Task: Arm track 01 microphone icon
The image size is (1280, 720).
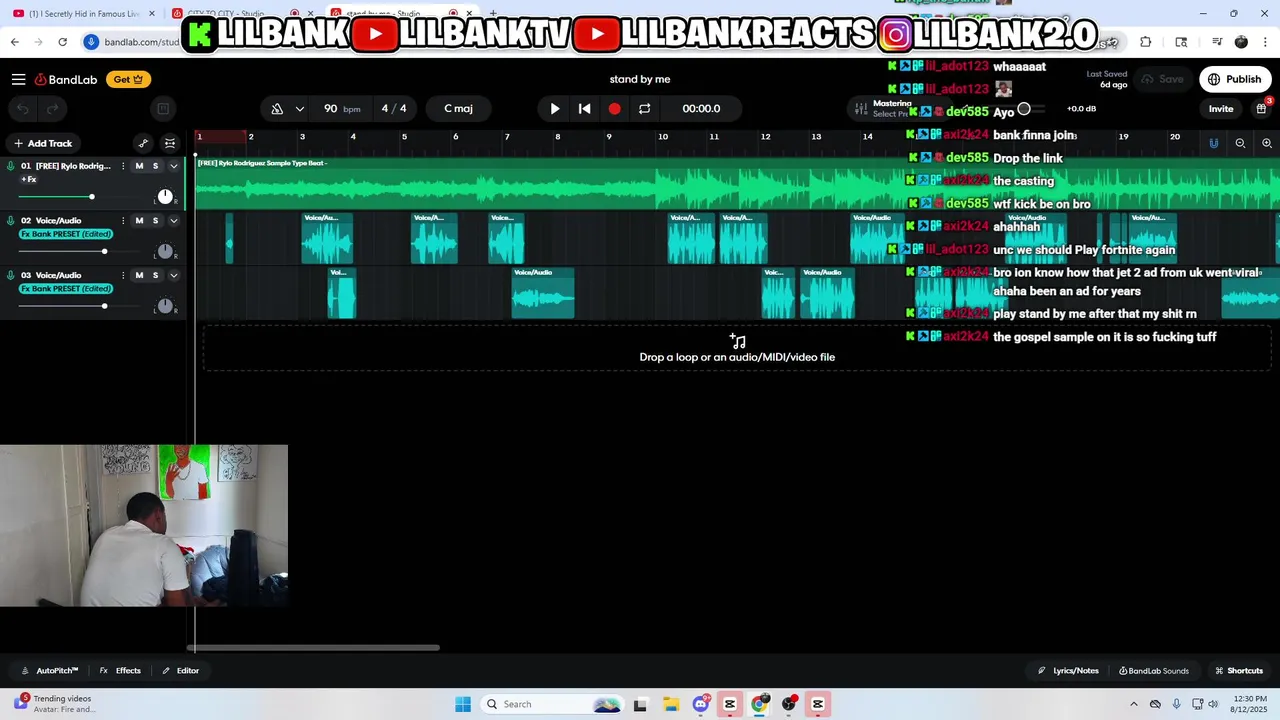Action: click(11, 166)
